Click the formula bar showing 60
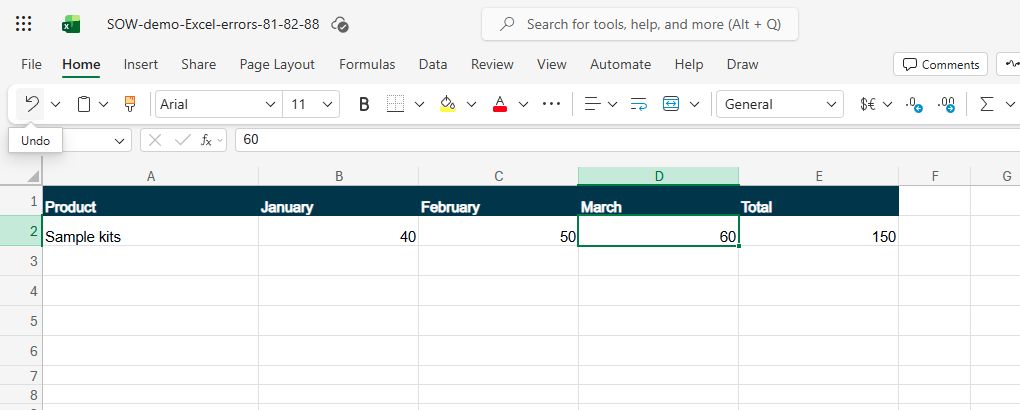 point(627,140)
